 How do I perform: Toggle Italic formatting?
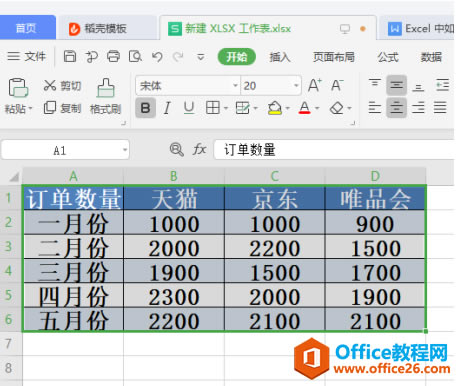167,108
